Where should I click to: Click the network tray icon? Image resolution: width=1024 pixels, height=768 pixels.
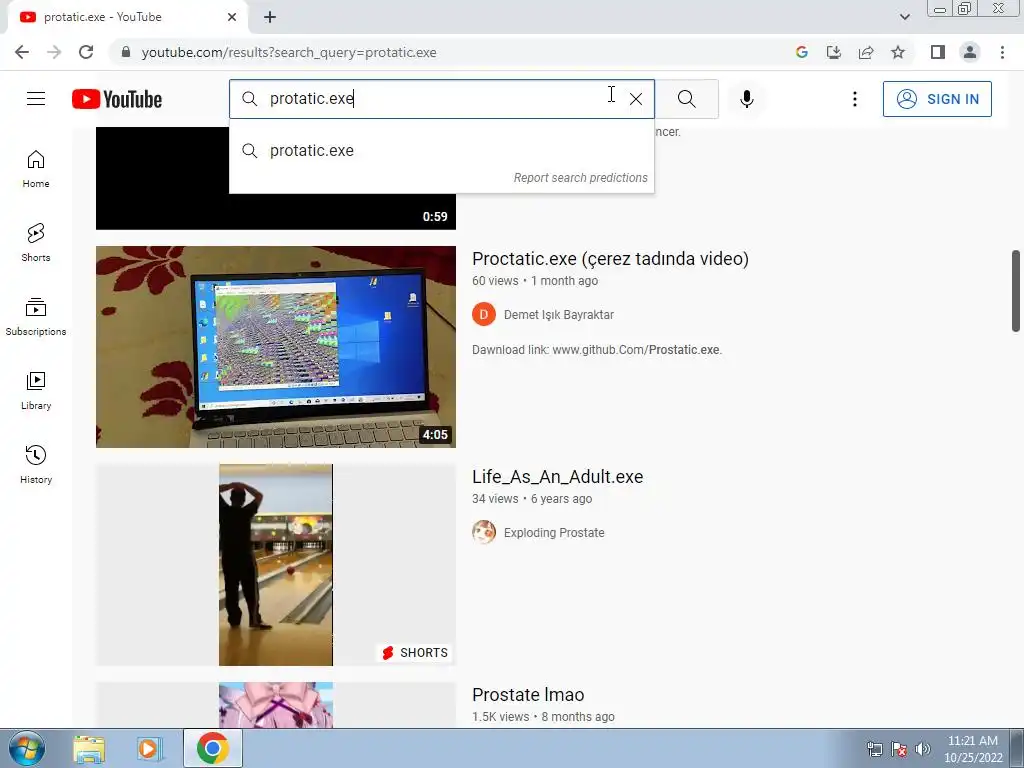pyautogui.click(x=874, y=749)
